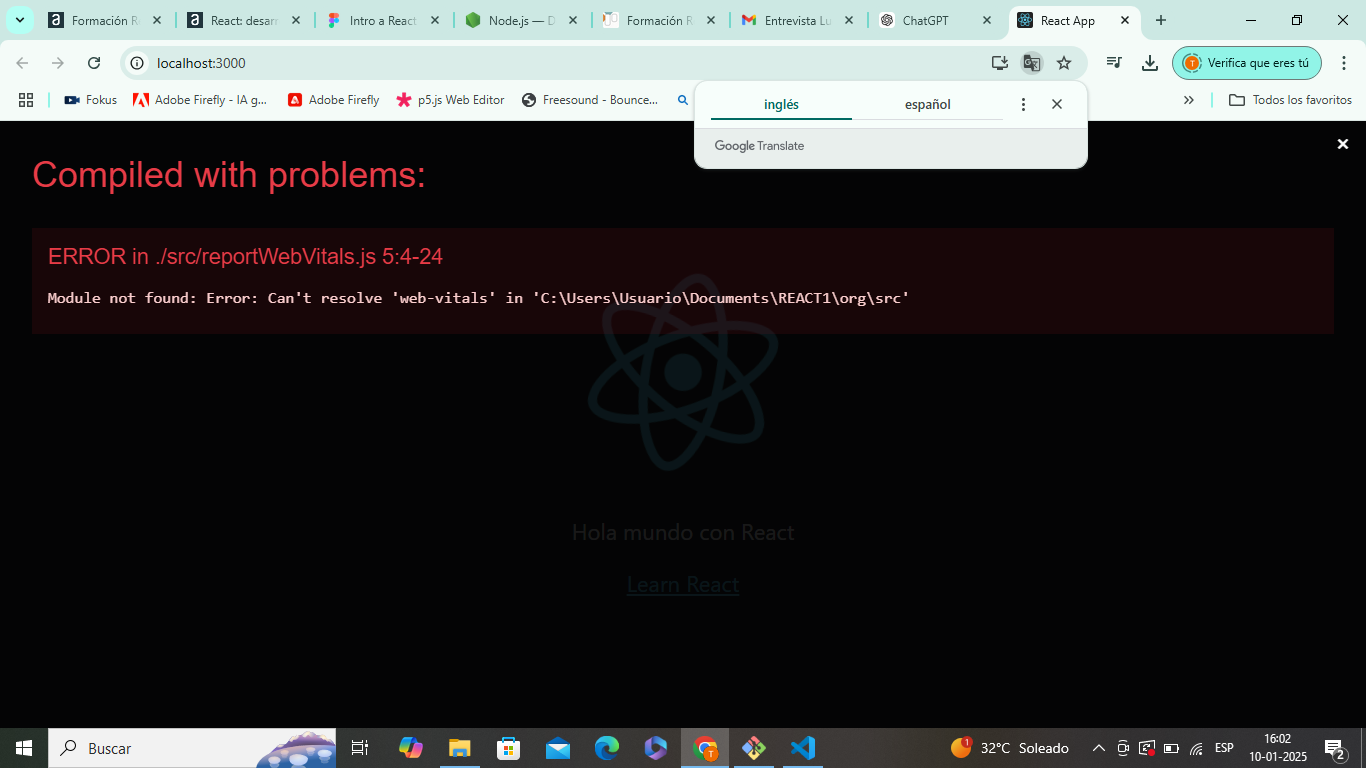Click the reportWebVitals.js error heading

(x=245, y=256)
